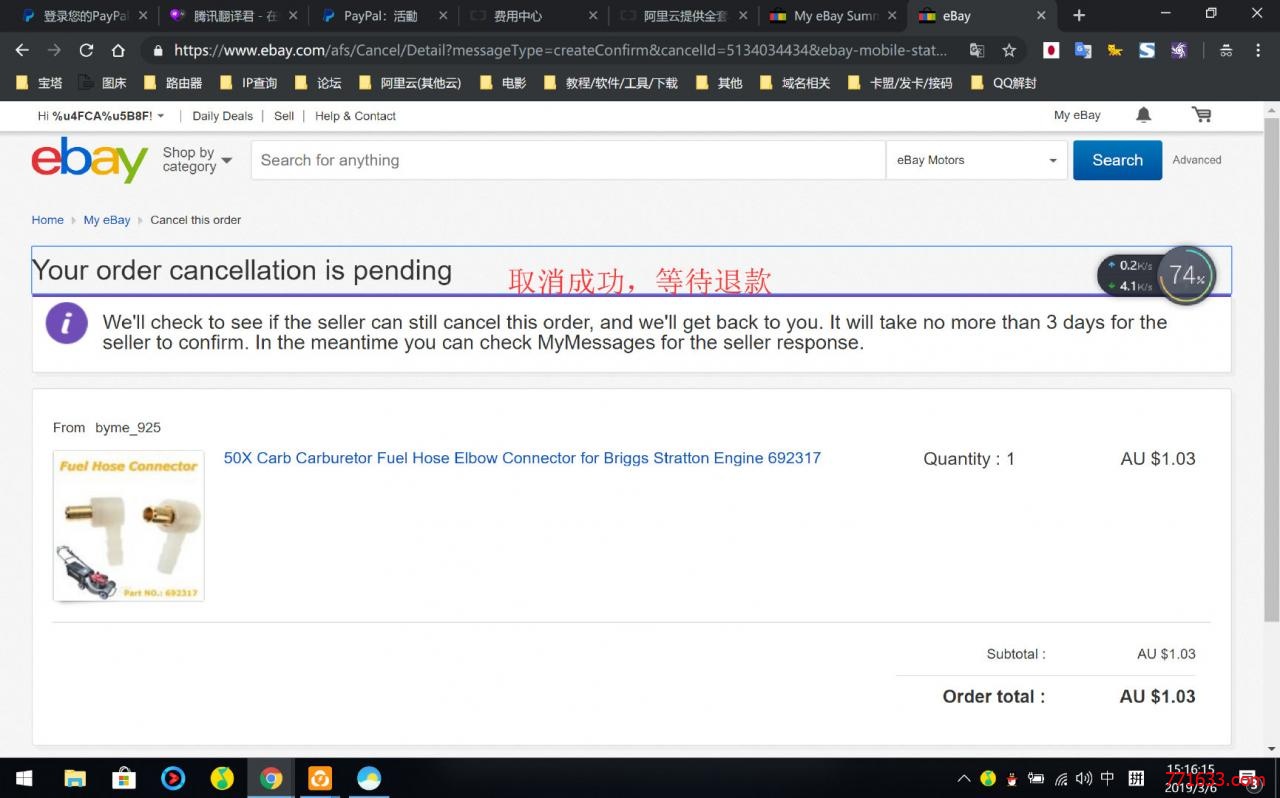Open the Japan flag extension

tap(1051, 50)
